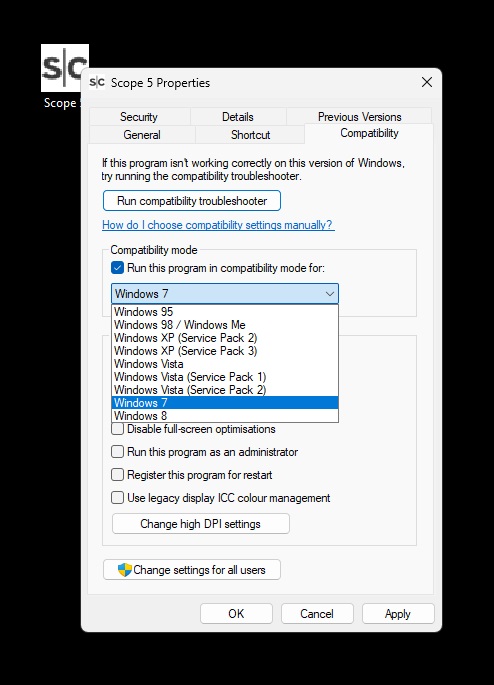Pick Windows Vista (Service Pack 2) entry
The image size is (494, 685).
tap(225, 390)
